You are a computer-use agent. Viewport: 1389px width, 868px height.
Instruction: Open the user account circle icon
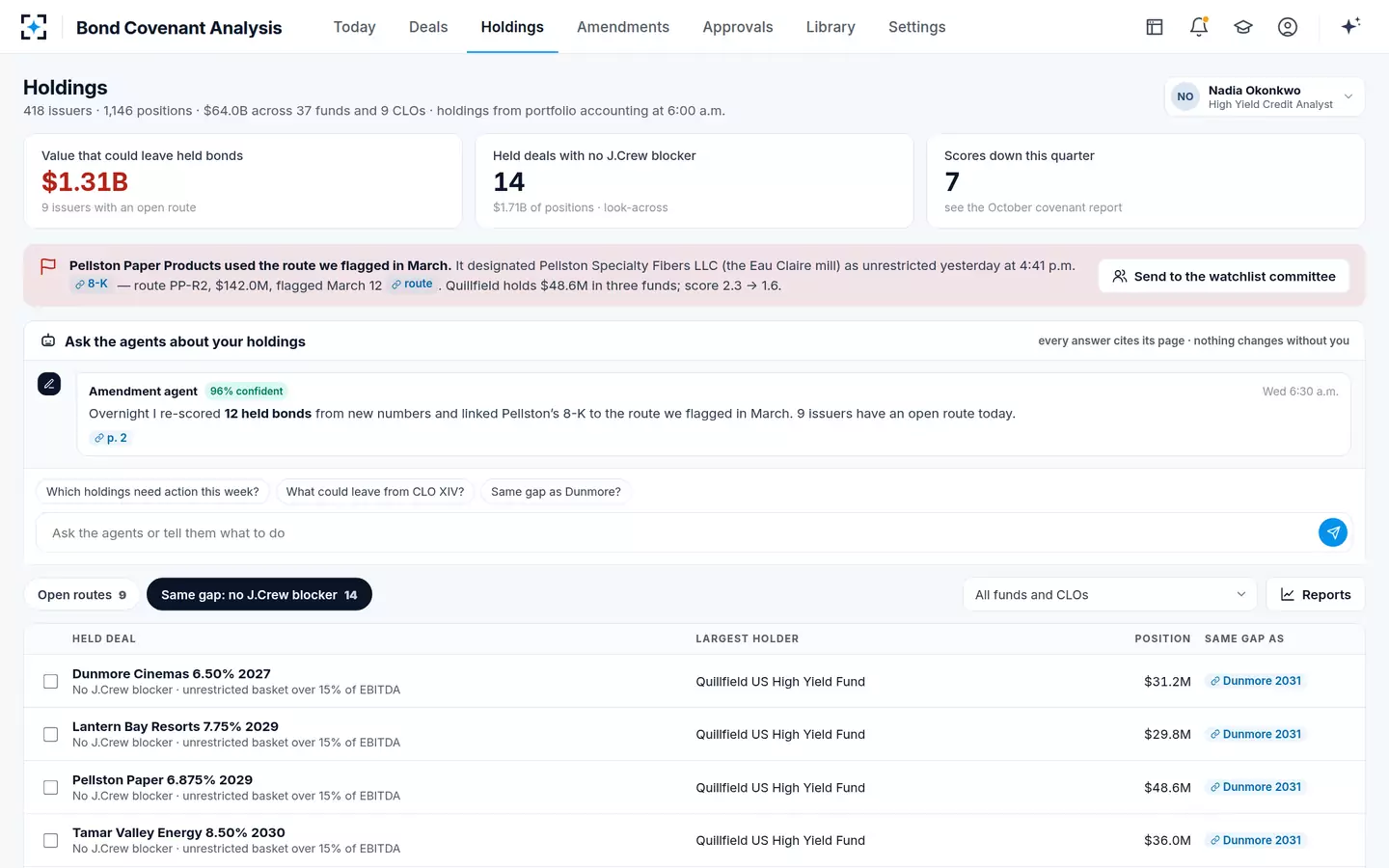1288,27
